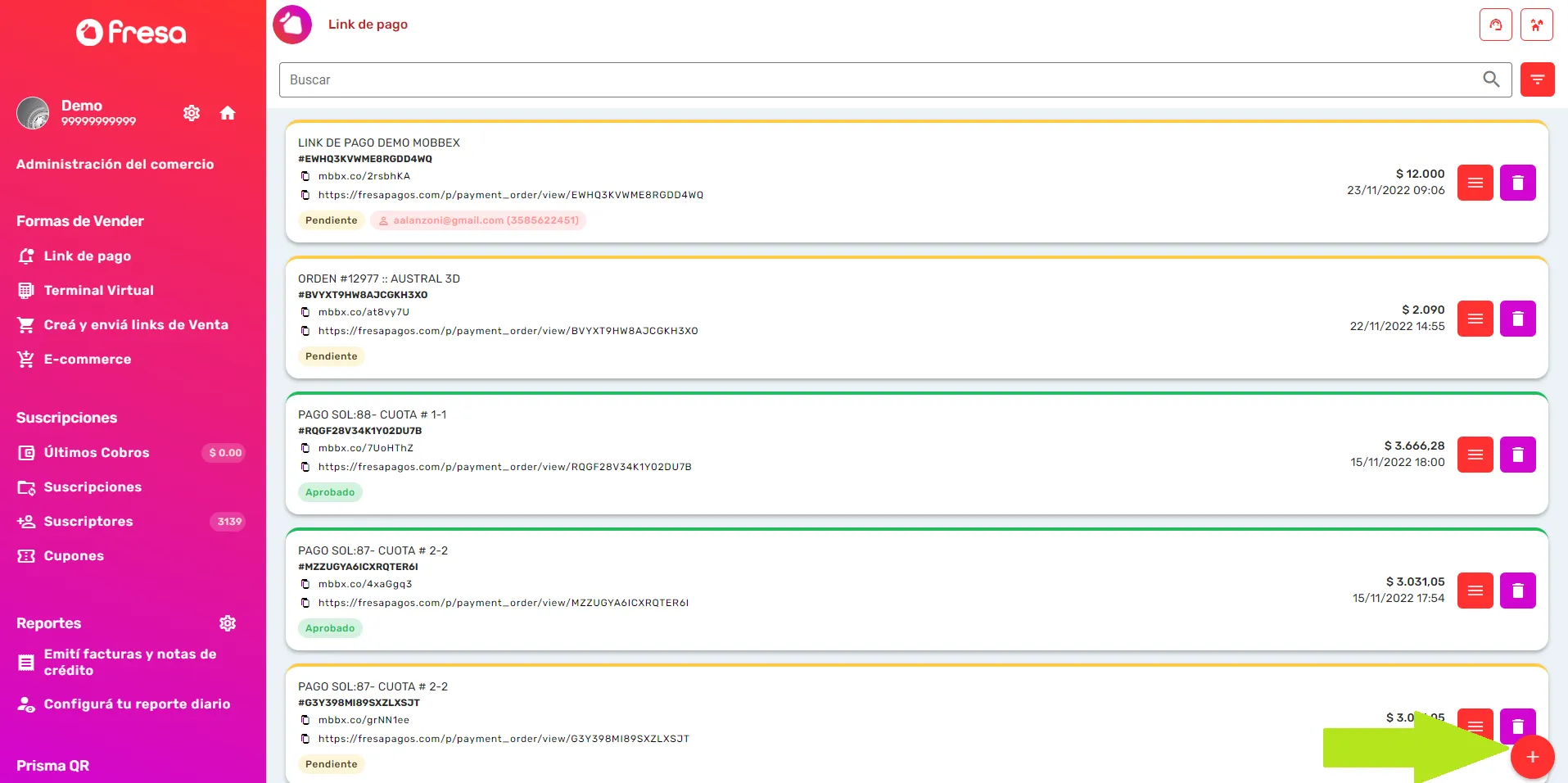Image resolution: width=1568 pixels, height=783 pixels.
Task: Open link mbbx.co/at8vy7U
Action: (x=364, y=312)
